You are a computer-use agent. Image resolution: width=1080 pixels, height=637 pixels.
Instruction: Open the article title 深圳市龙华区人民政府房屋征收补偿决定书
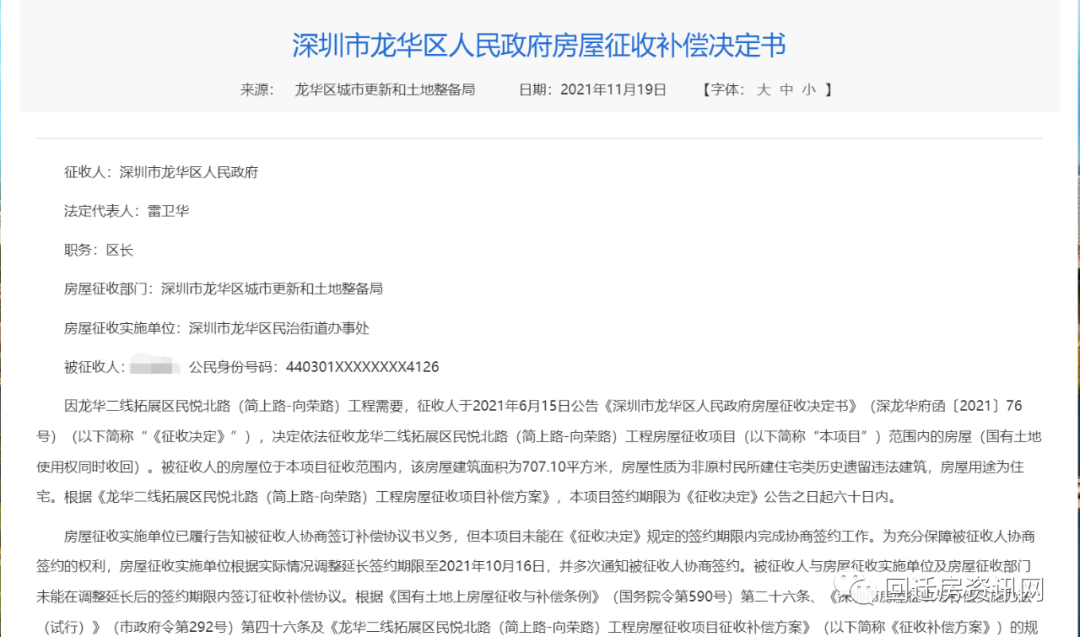pos(539,46)
